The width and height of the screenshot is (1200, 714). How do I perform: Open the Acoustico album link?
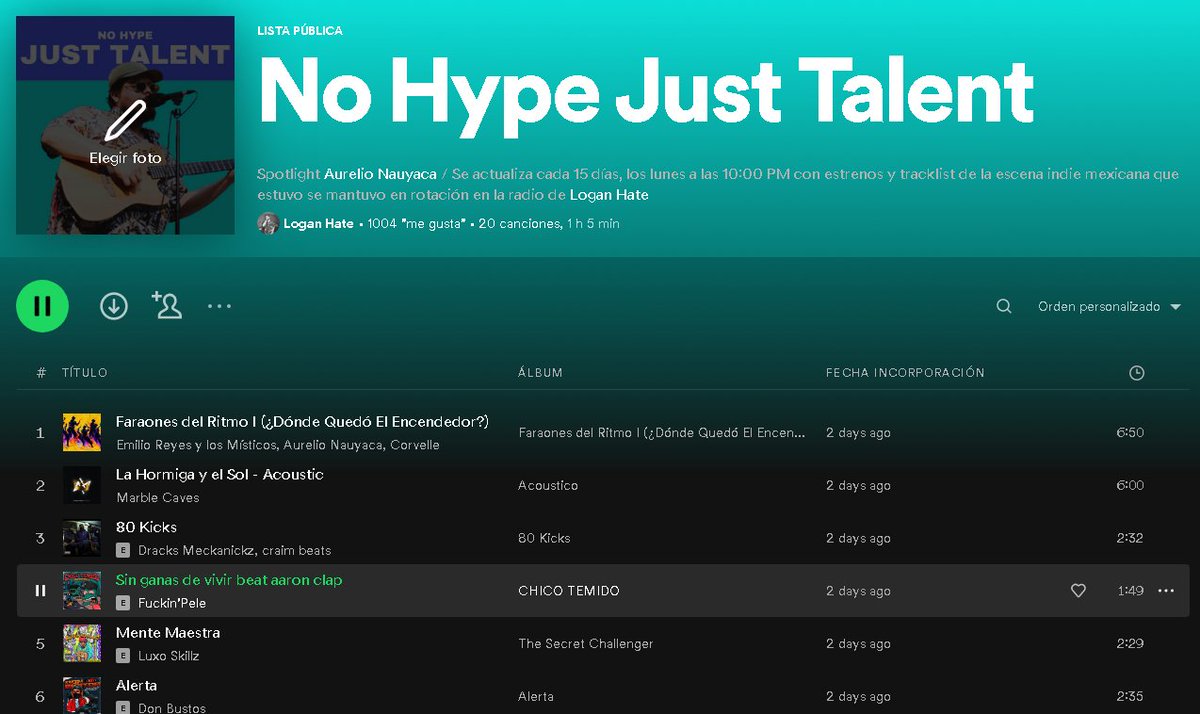(x=548, y=486)
